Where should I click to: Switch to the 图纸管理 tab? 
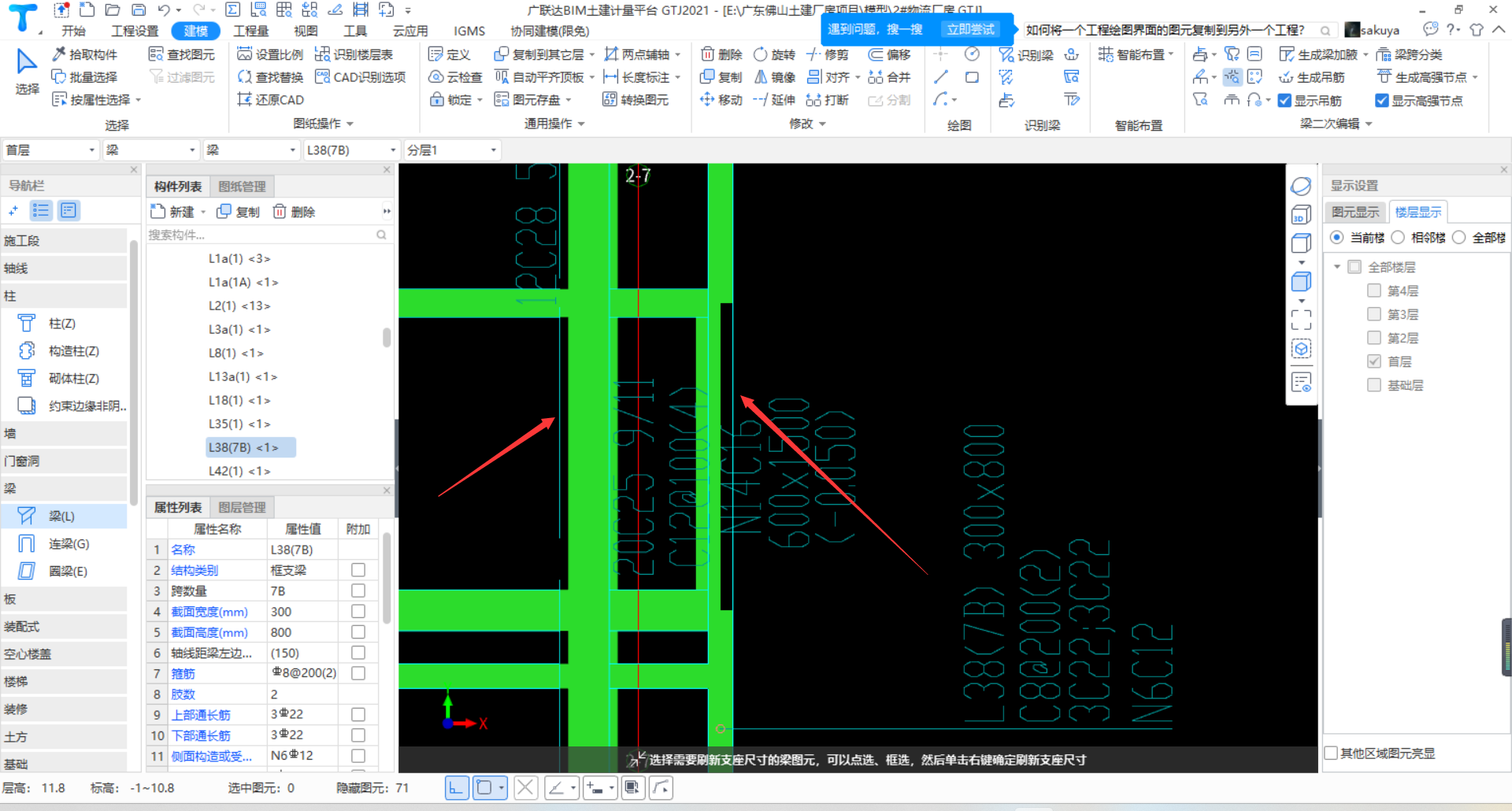pyautogui.click(x=242, y=187)
